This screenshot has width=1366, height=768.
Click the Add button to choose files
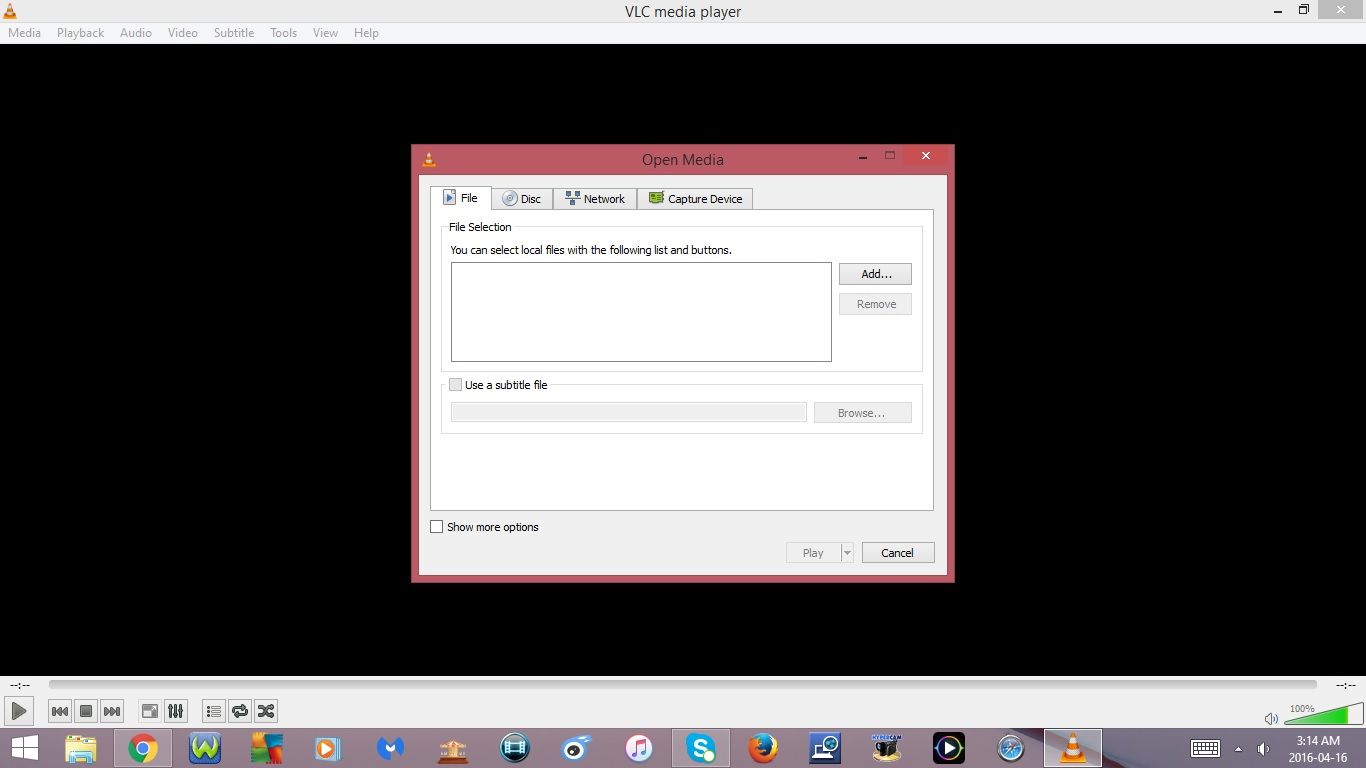pyautogui.click(x=874, y=273)
